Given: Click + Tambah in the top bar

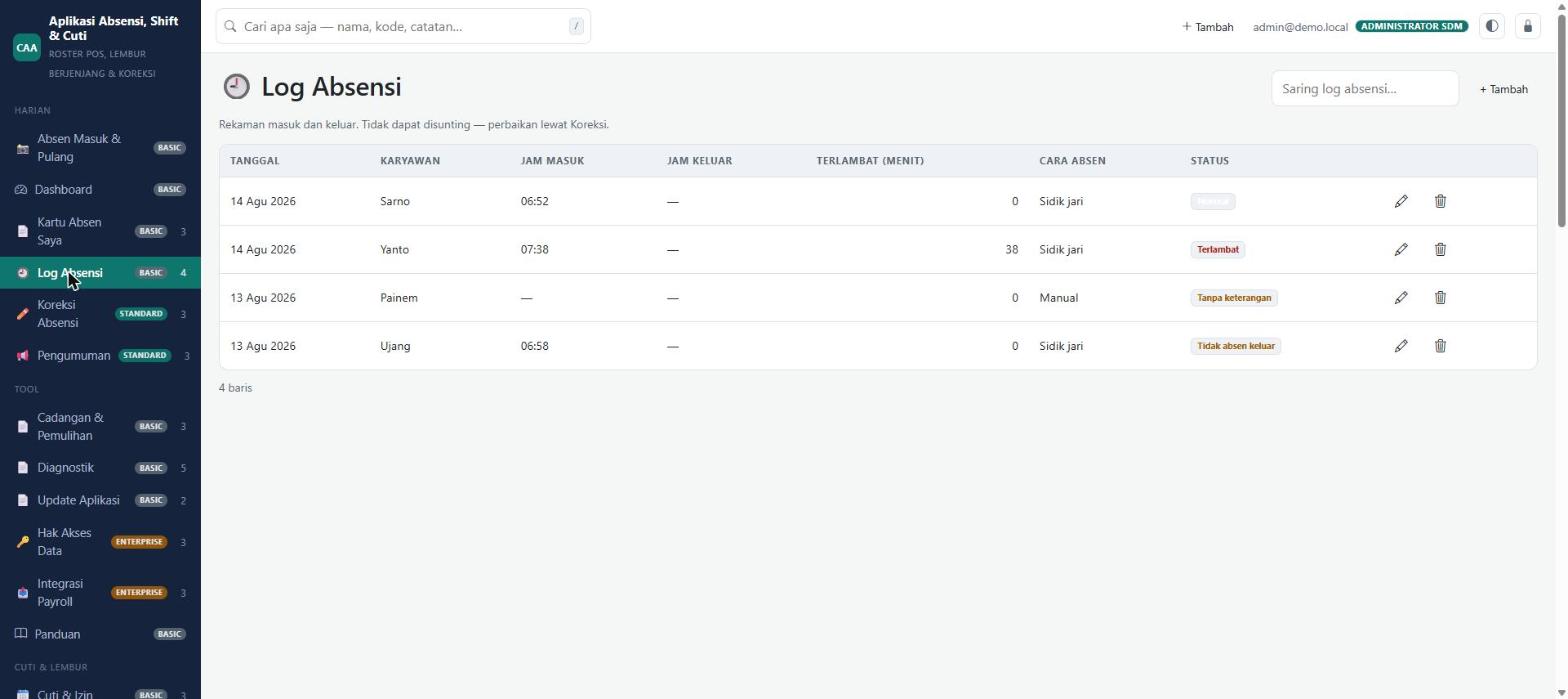Looking at the screenshot, I should click(1208, 27).
